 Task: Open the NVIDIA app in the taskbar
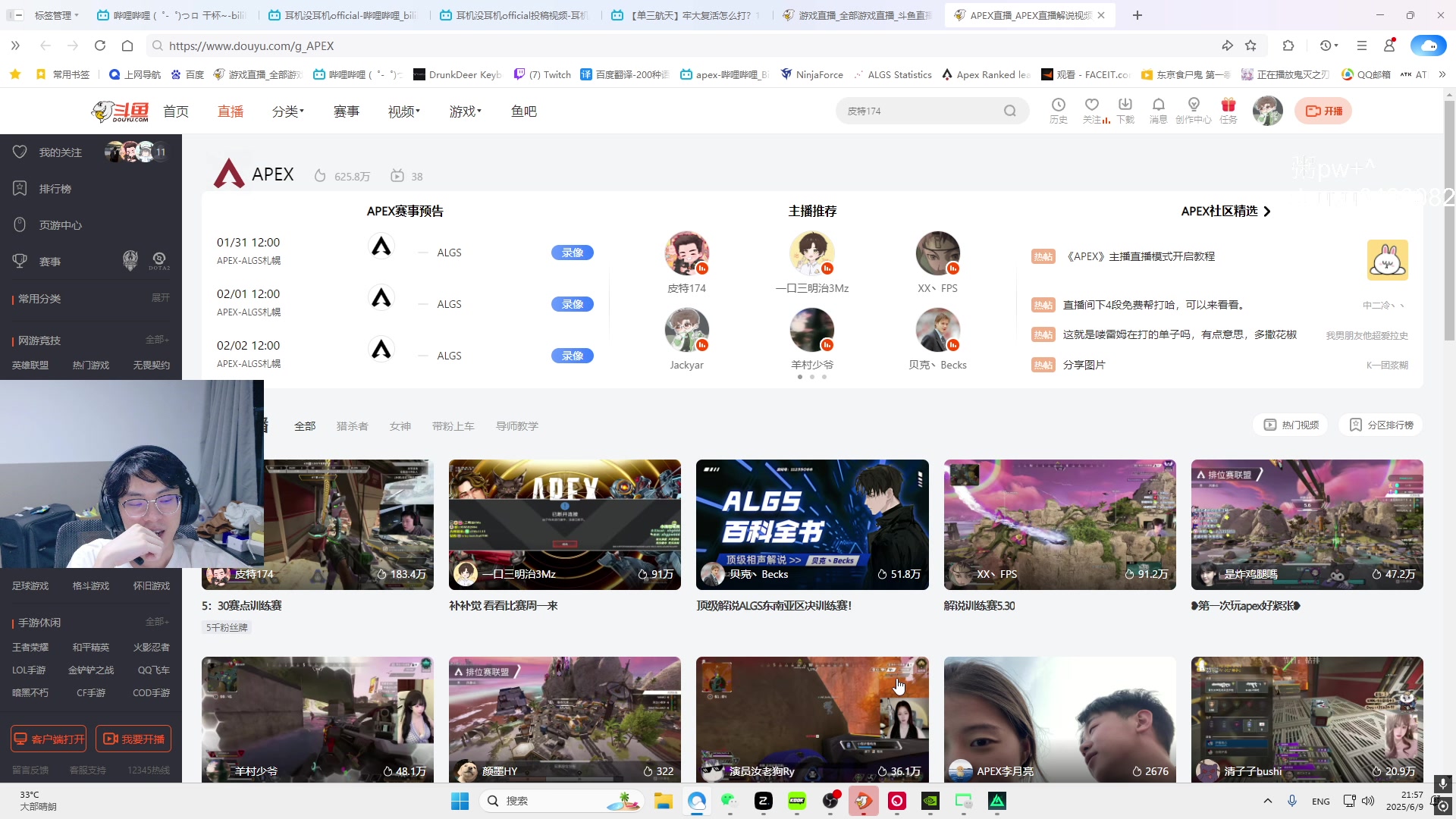(x=930, y=801)
